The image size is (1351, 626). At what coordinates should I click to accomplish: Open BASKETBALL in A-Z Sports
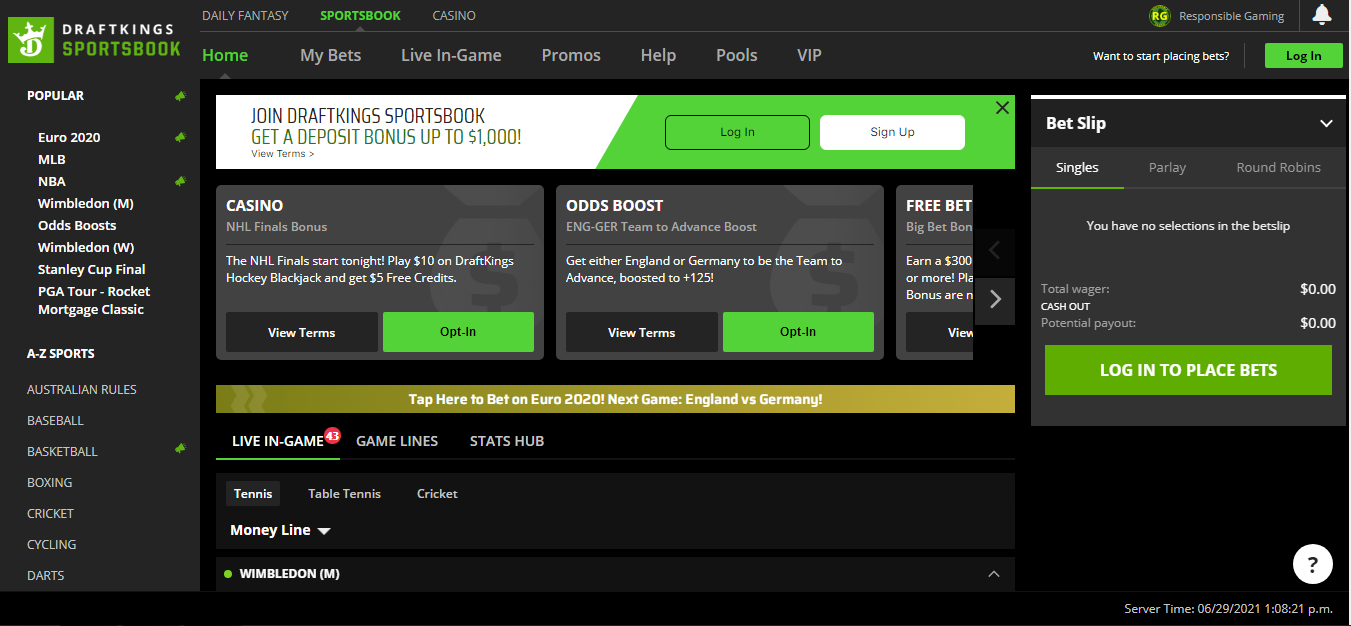(62, 451)
